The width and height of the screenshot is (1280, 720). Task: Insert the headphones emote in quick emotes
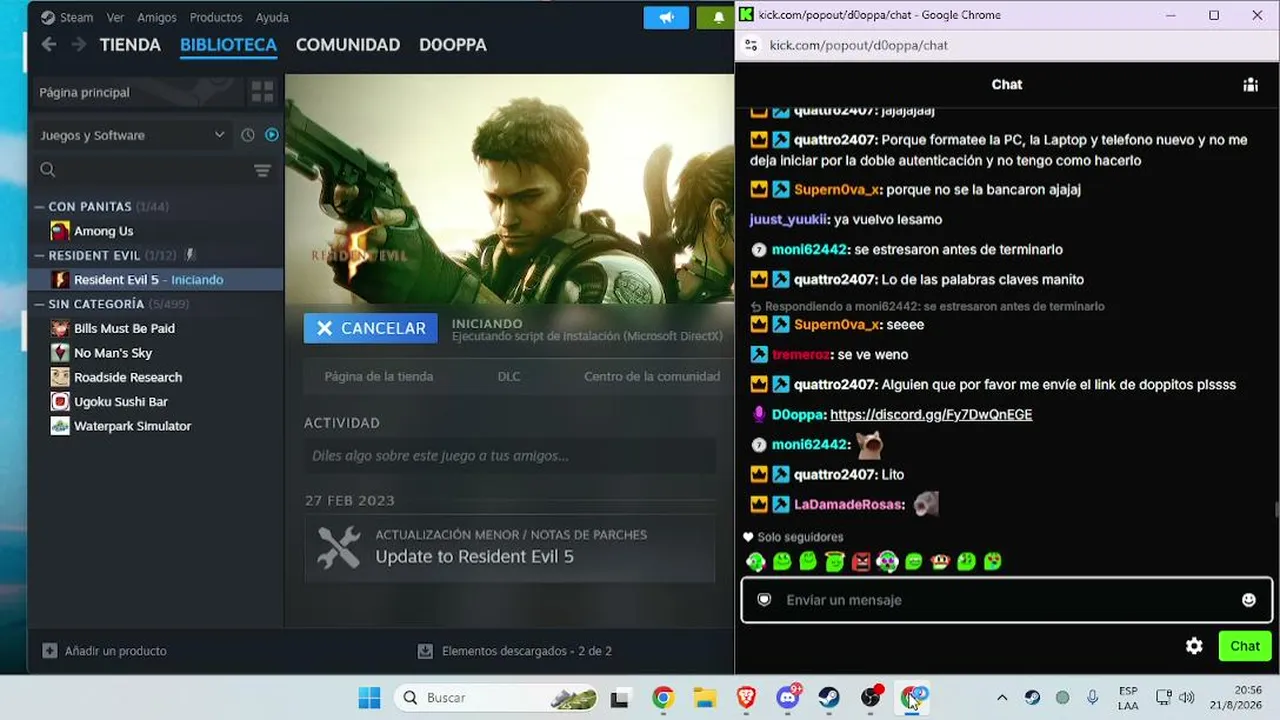pos(887,562)
